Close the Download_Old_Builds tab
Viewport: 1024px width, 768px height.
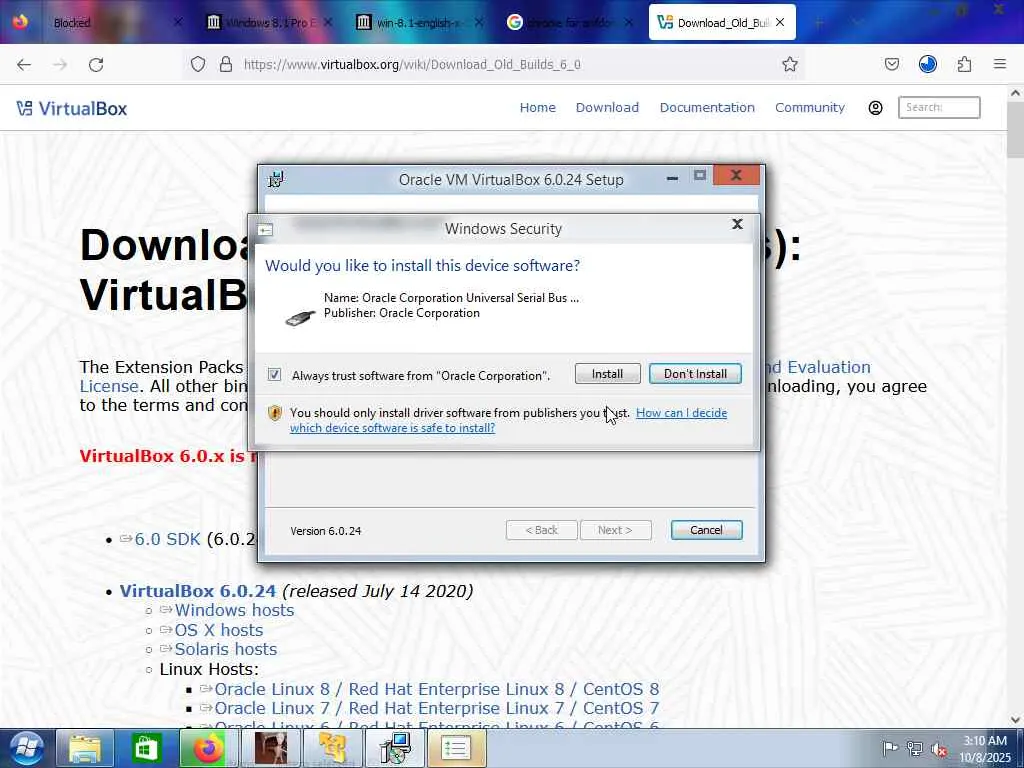point(780,22)
